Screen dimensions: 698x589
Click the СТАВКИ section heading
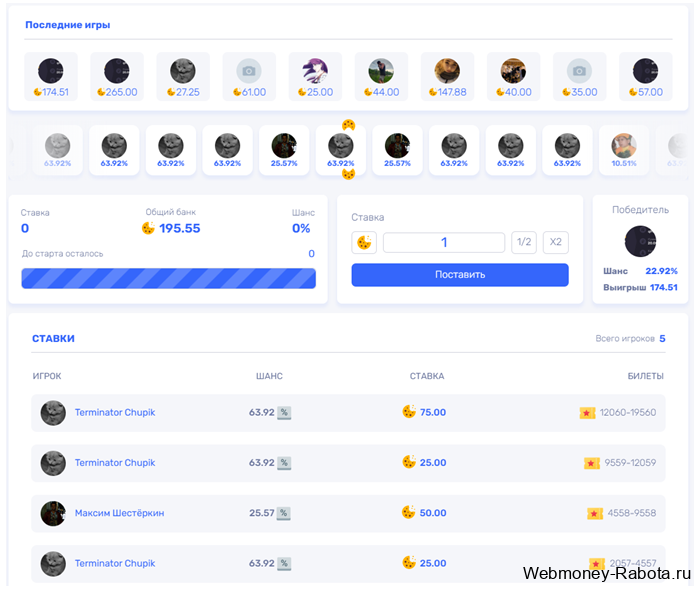[x=53, y=339]
